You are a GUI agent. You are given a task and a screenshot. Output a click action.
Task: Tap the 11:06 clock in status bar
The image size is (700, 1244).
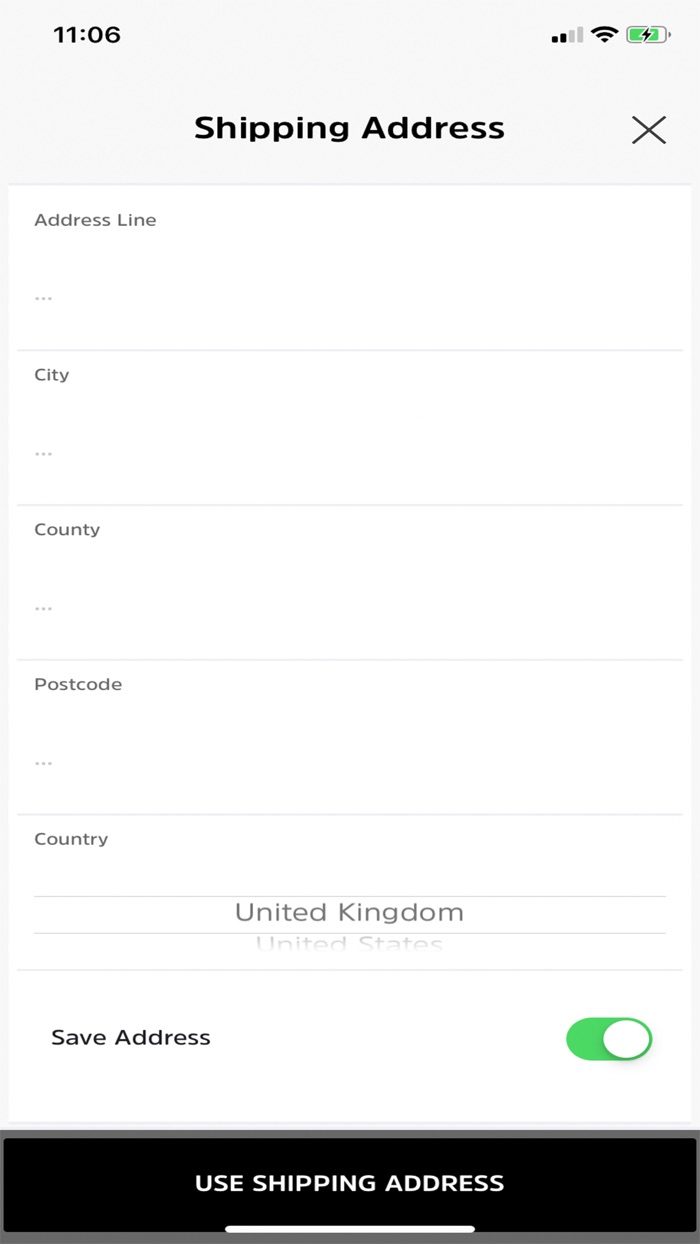coord(87,35)
